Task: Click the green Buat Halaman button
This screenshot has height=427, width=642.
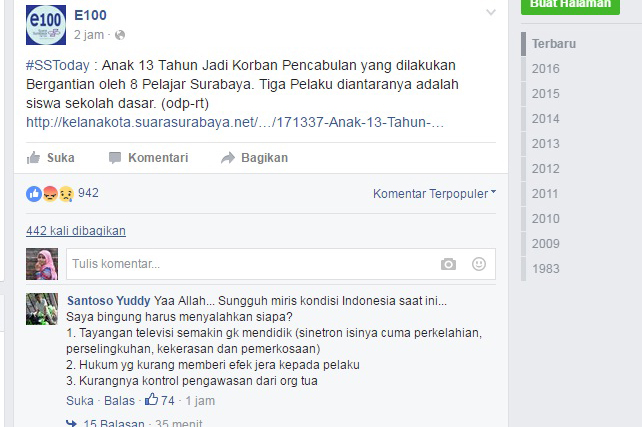Action: (570, 5)
